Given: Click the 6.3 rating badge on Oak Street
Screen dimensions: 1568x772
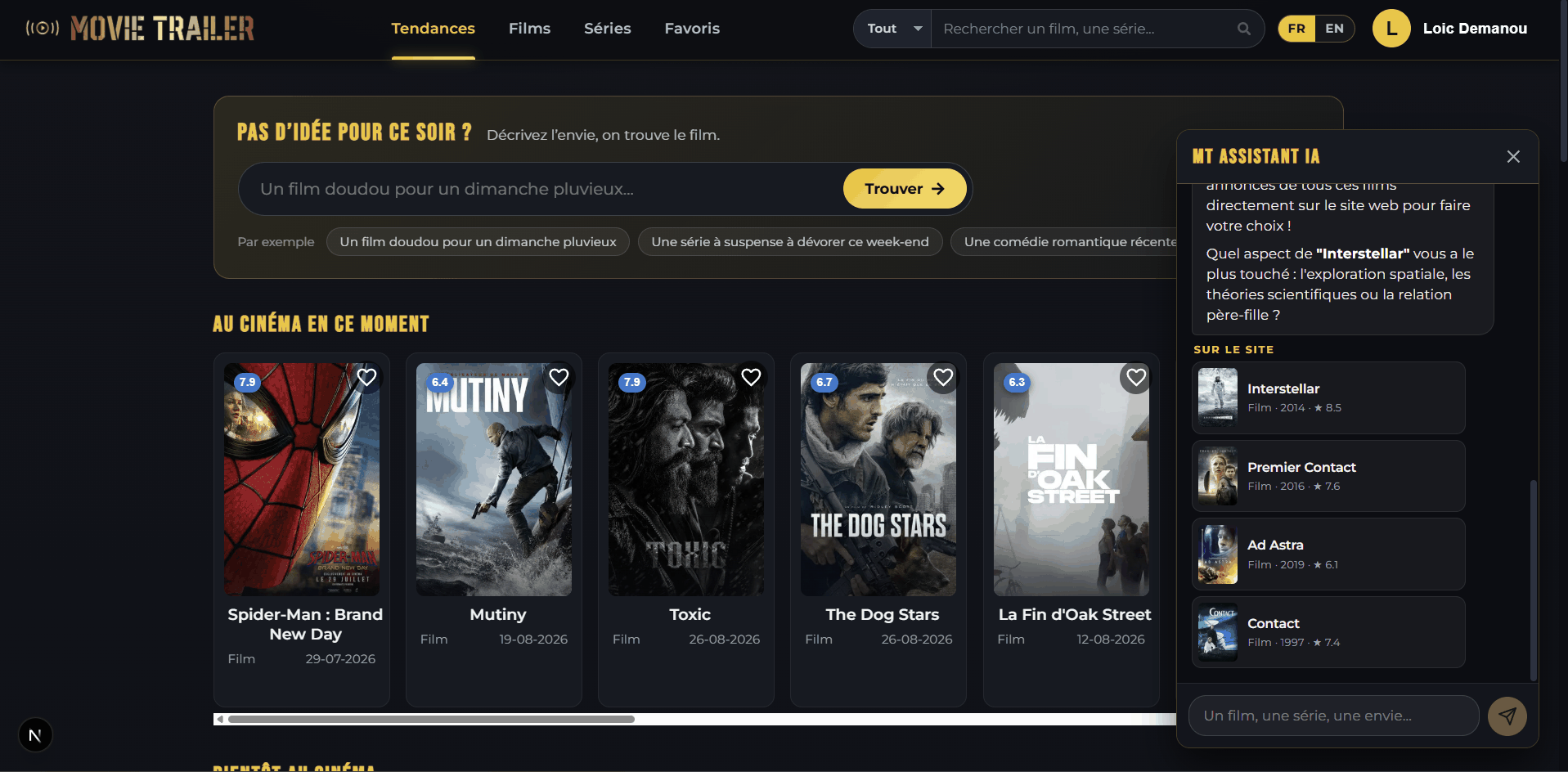Looking at the screenshot, I should (x=1017, y=382).
